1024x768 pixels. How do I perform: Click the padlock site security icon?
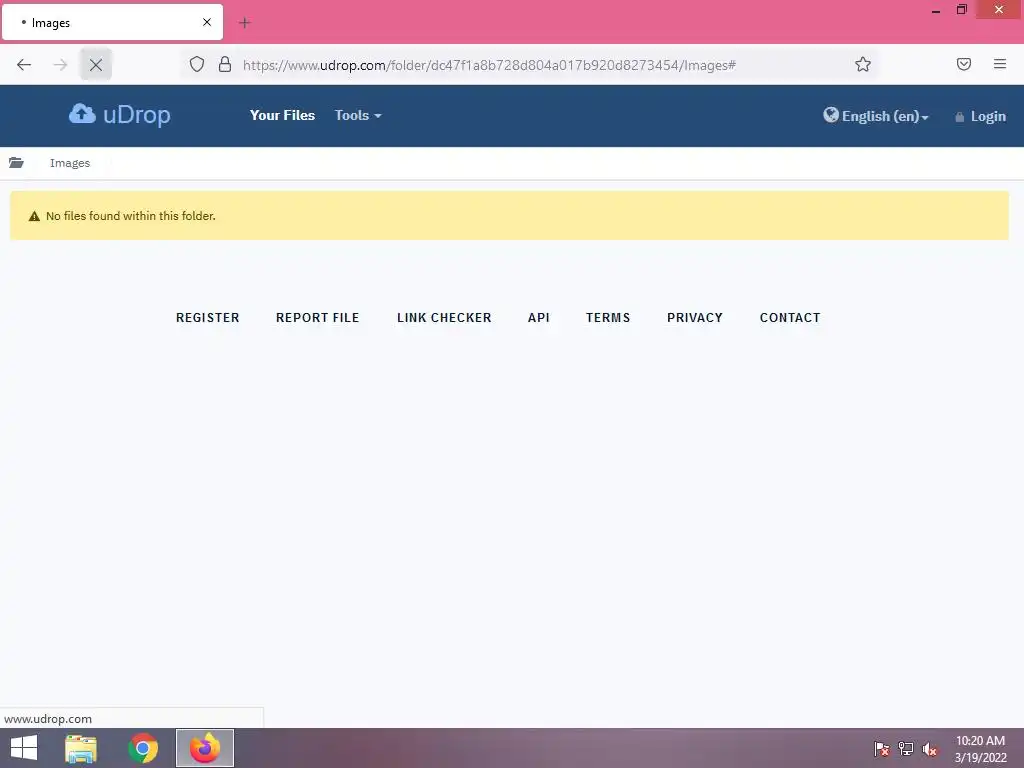click(x=225, y=64)
